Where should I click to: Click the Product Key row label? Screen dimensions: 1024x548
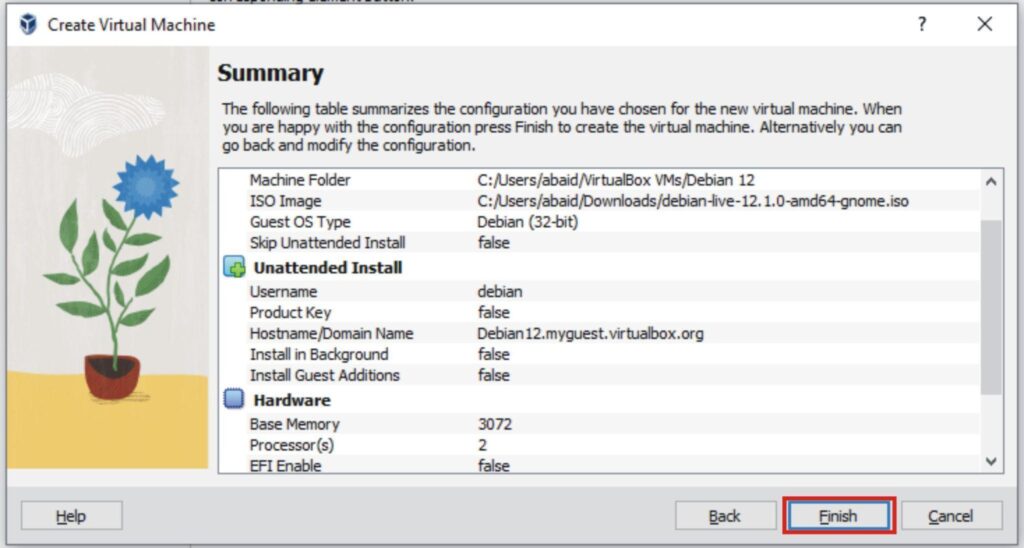pyautogui.click(x=290, y=312)
